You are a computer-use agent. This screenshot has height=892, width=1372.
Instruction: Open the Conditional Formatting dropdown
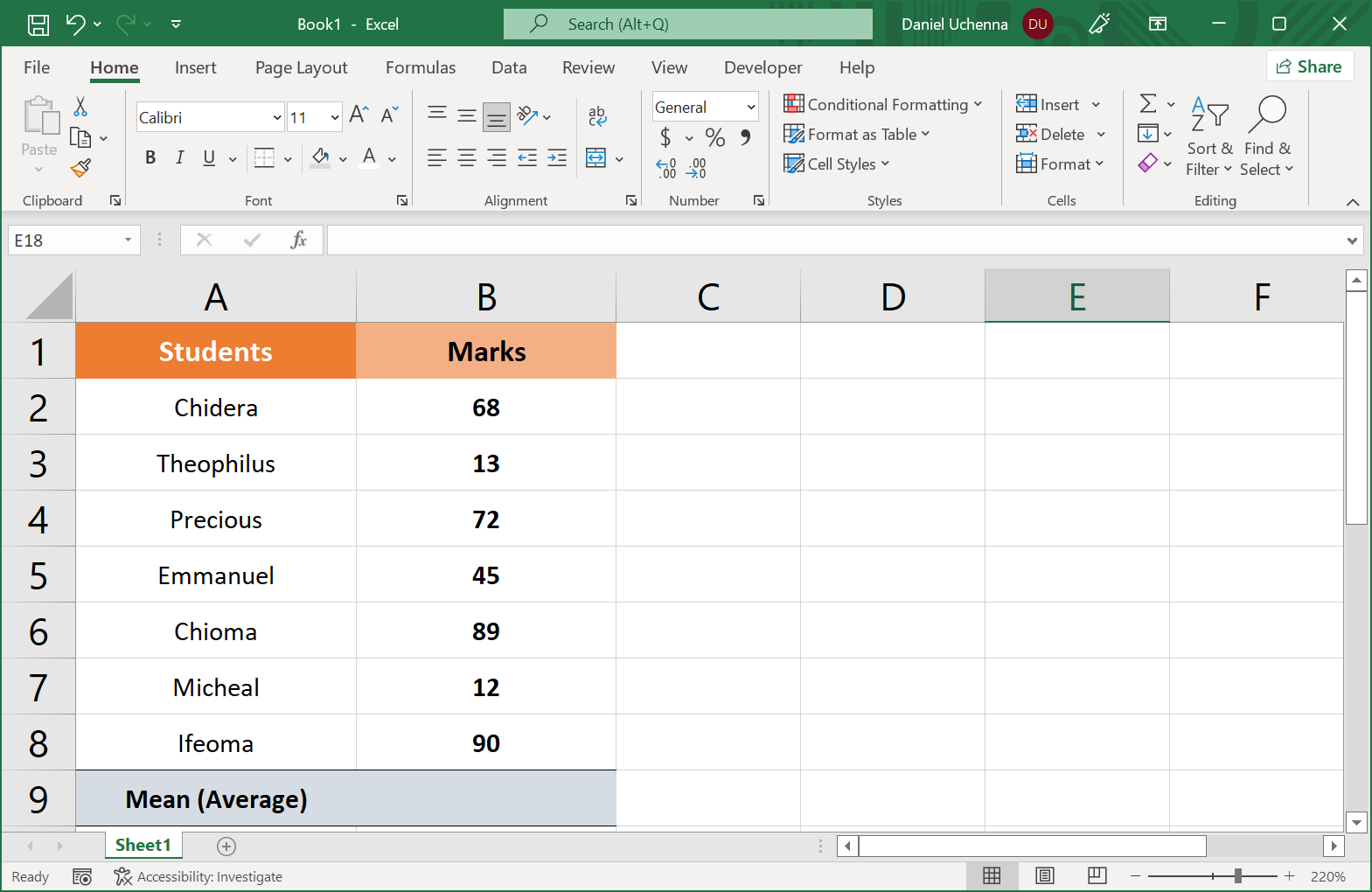(x=883, y=105)
